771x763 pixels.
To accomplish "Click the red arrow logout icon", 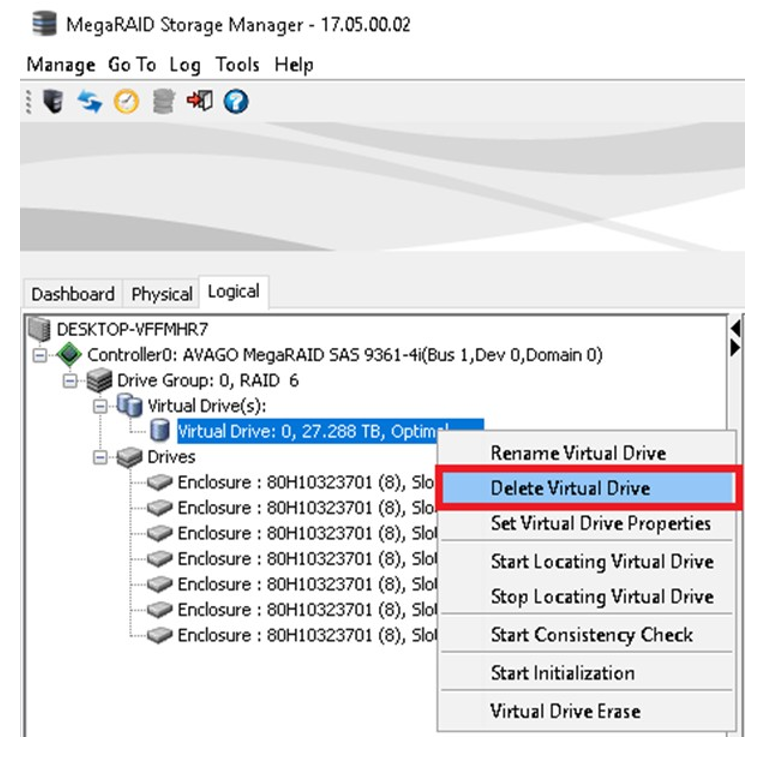I will tap(200, 101).
